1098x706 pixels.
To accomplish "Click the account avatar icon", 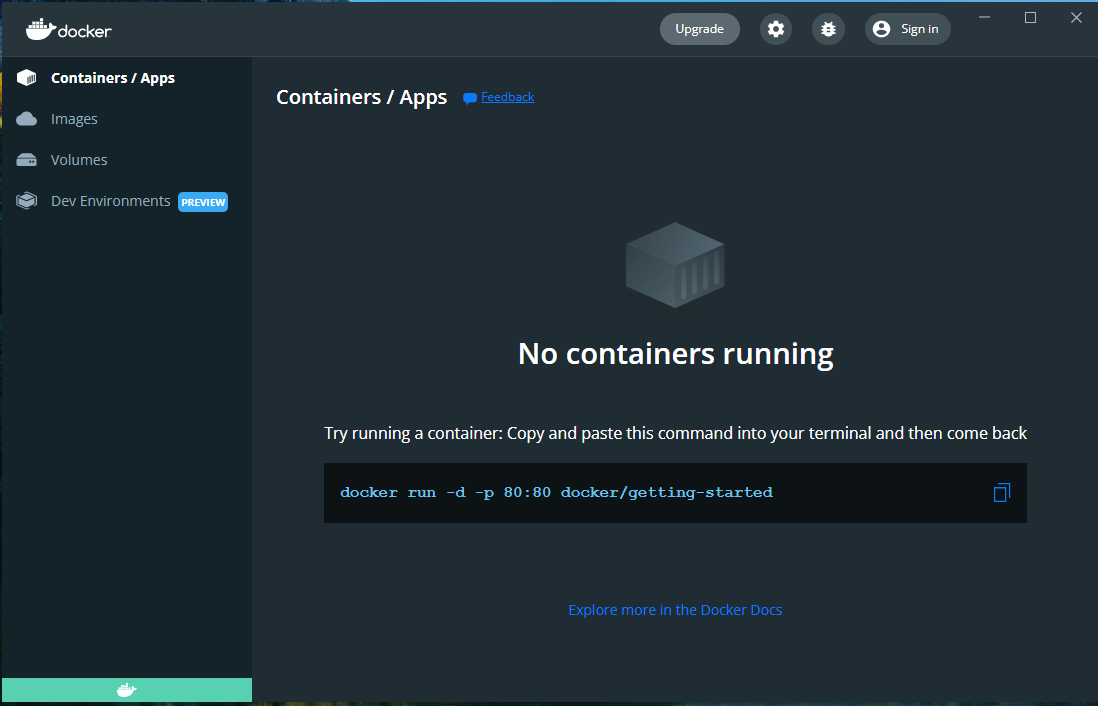I will [x=882, y=29].
